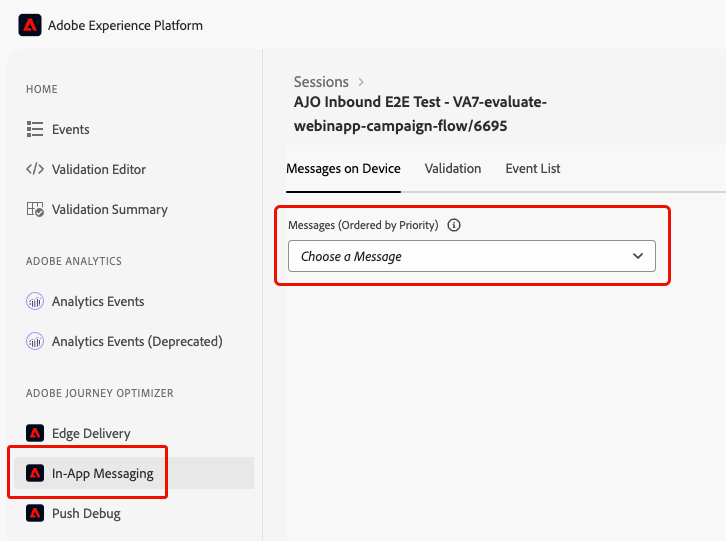Click the Edge Delivery Adobe icon
Screen dimensions: 726x541
click(35, 433)
